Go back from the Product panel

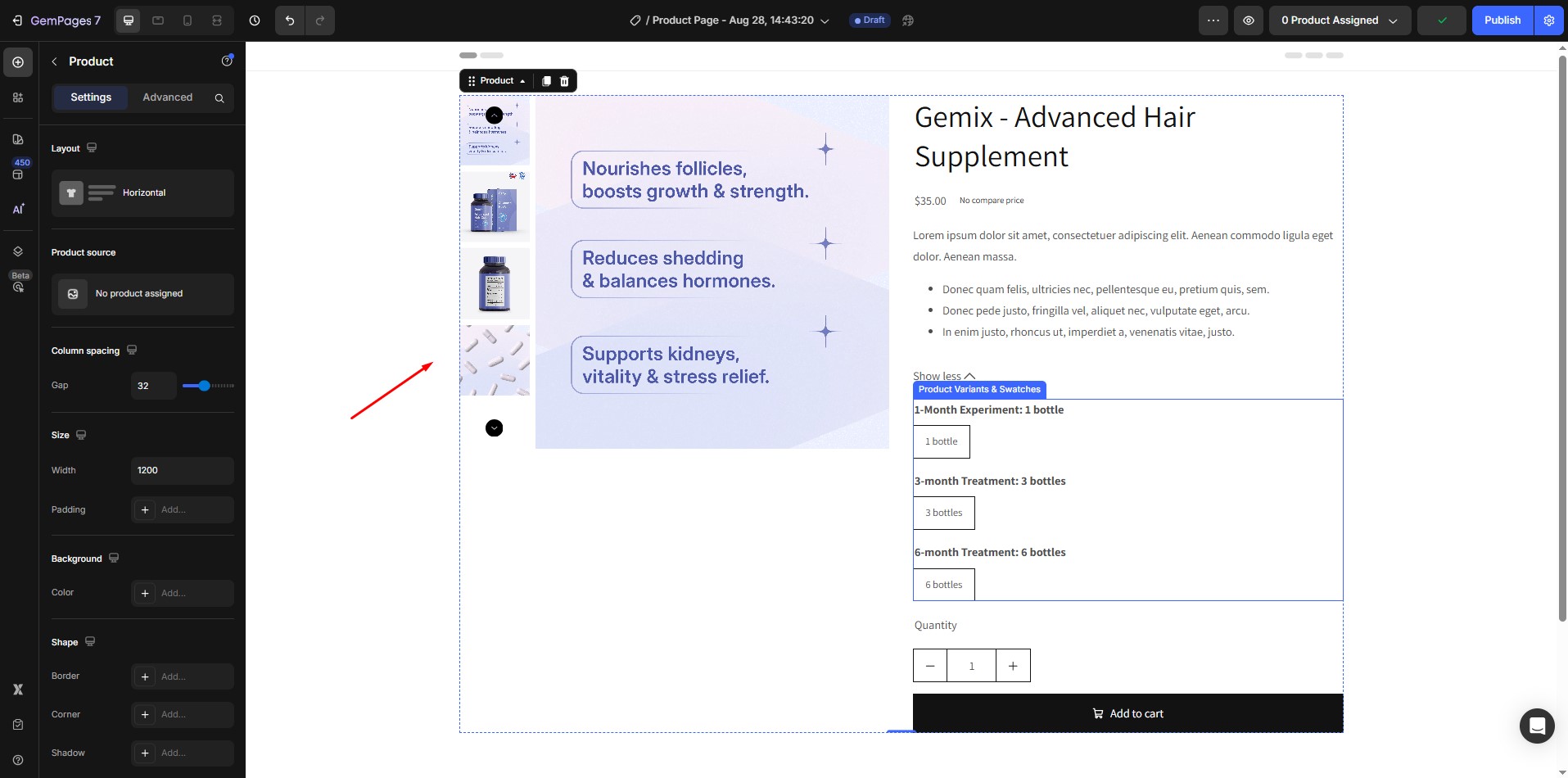[x=54, y=61]
